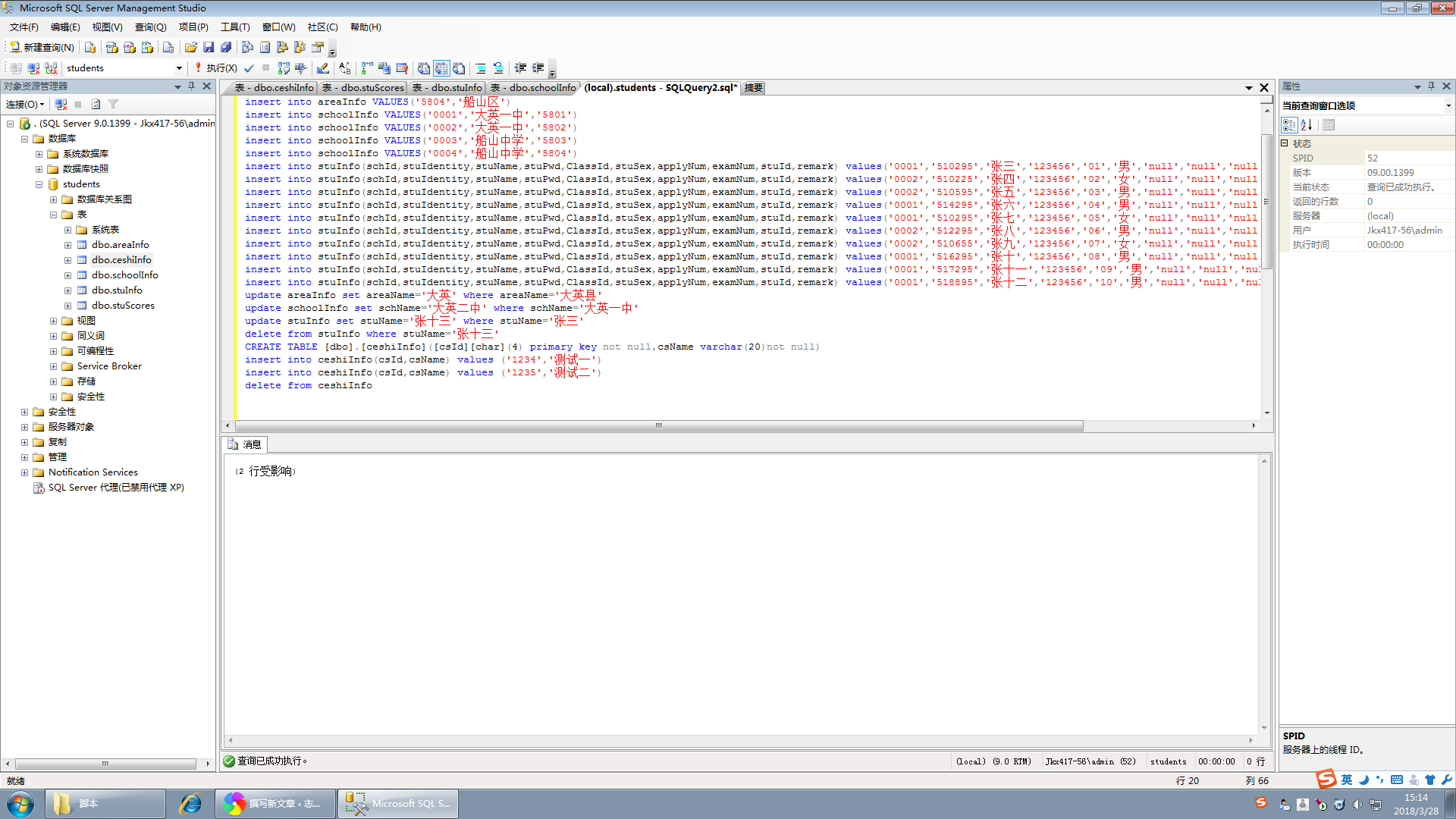1456x819 pixels.
Task: Collapse the Tables (表) node
Action: [53, 215]
